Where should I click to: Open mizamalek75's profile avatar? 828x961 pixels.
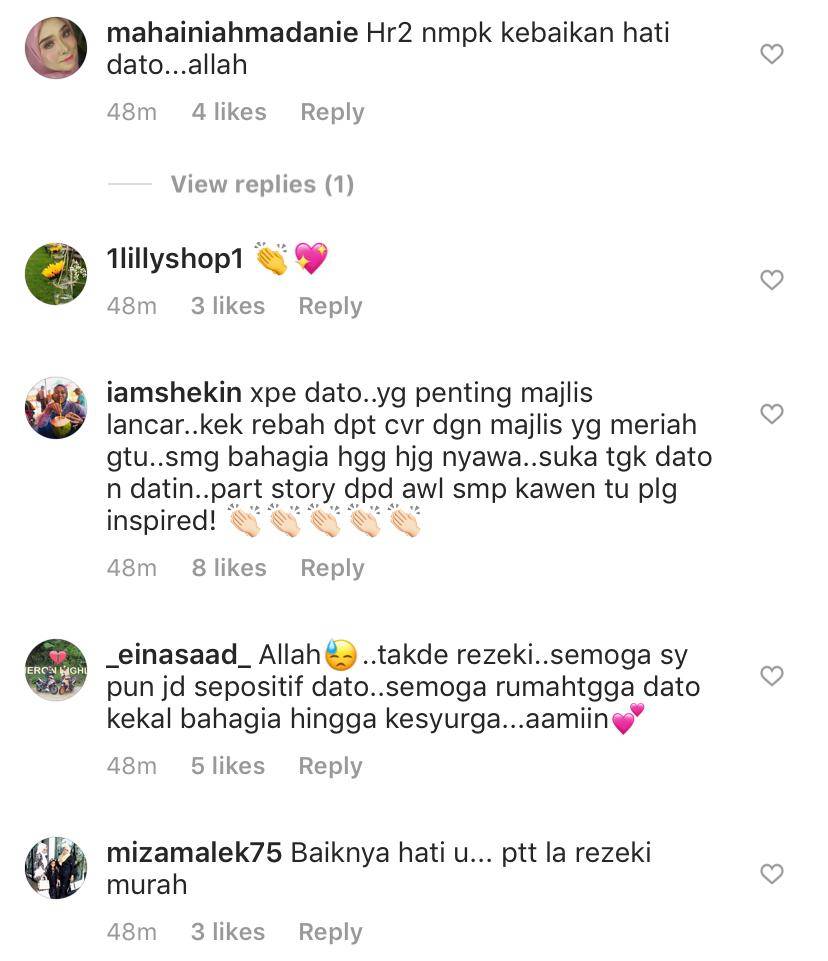click(x=56, y=868)
